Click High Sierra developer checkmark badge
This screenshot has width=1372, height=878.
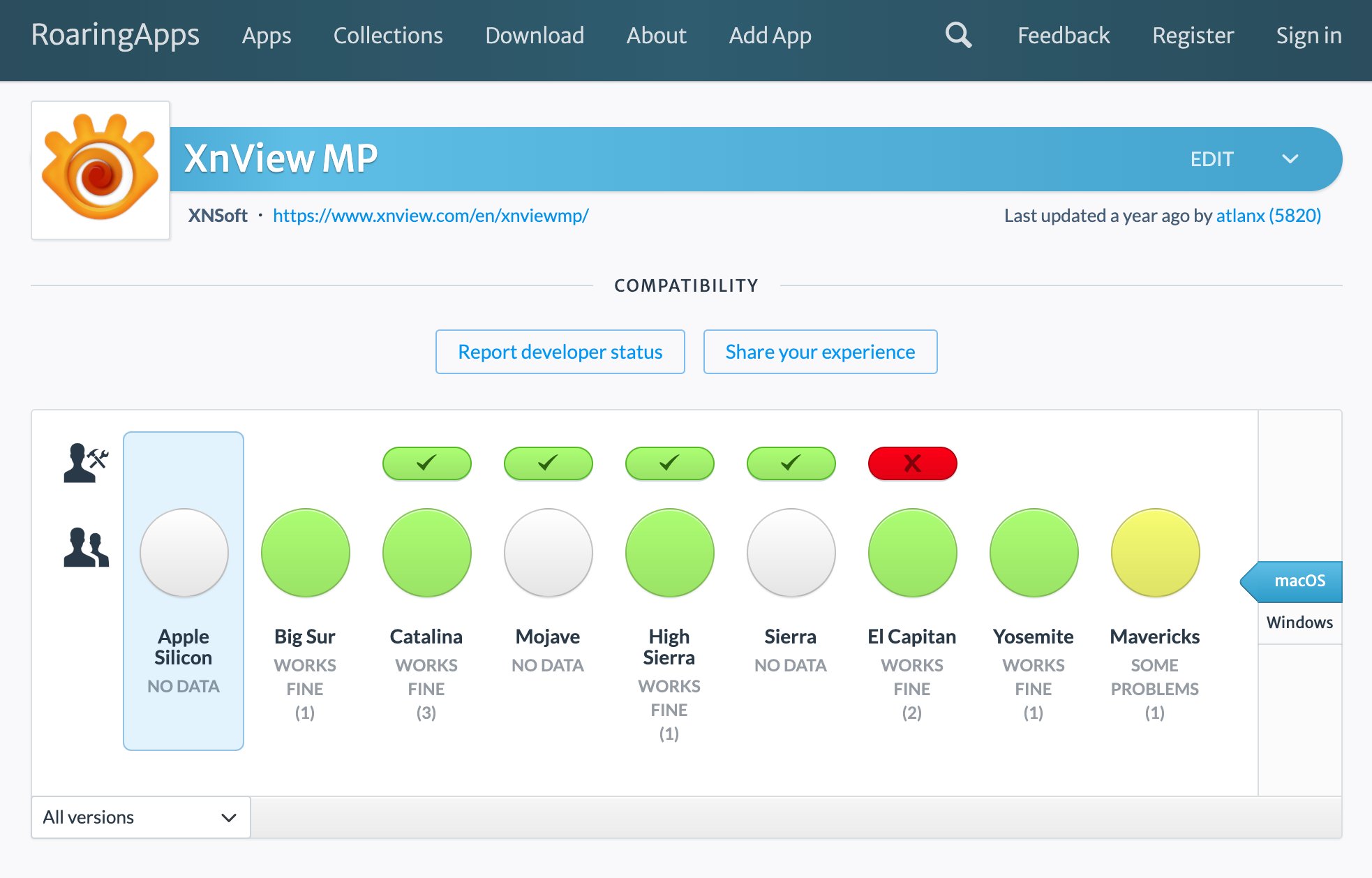point(669,463)
